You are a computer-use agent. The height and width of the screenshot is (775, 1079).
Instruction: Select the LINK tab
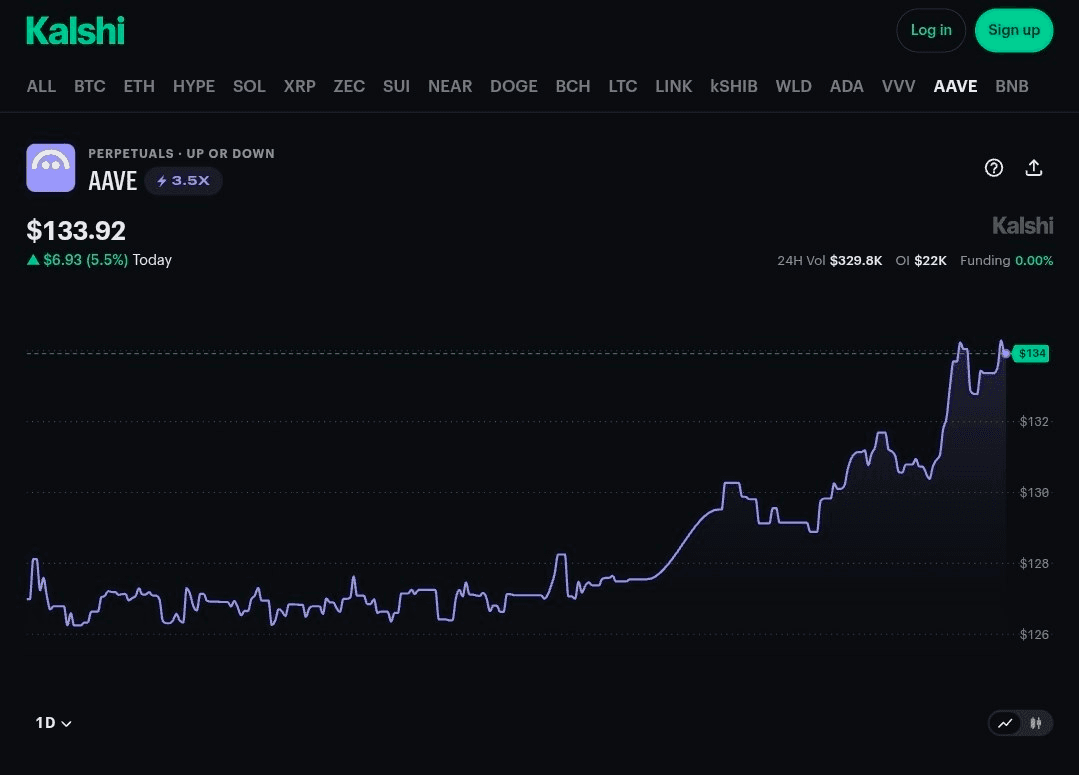[674, 86]
